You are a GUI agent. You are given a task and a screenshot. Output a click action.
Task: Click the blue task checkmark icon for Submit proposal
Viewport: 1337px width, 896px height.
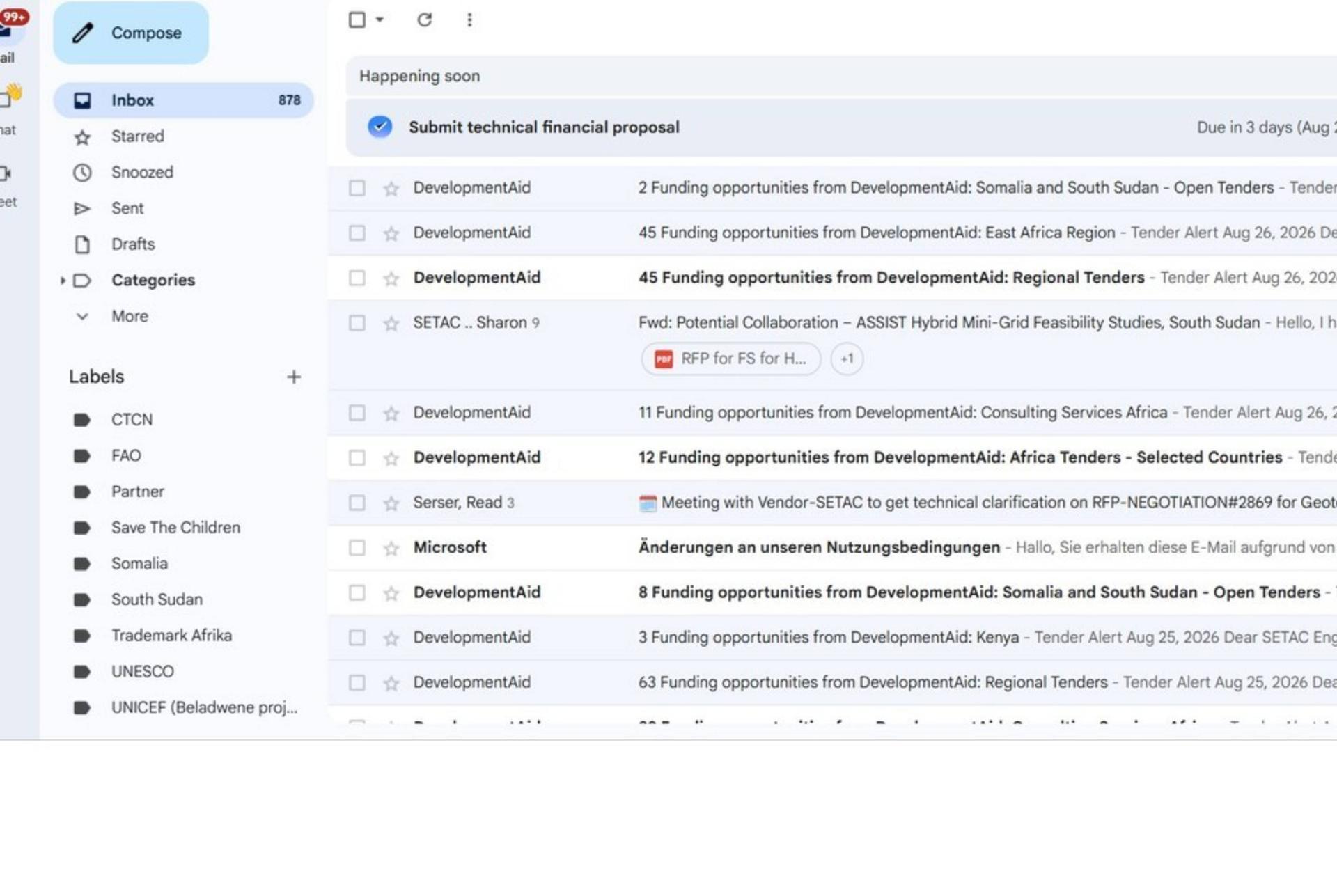[380, 127]
